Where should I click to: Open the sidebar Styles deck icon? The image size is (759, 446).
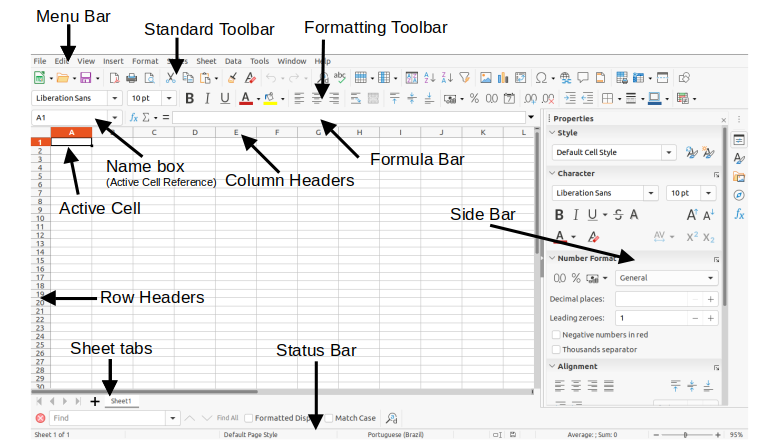pos(739,158)
